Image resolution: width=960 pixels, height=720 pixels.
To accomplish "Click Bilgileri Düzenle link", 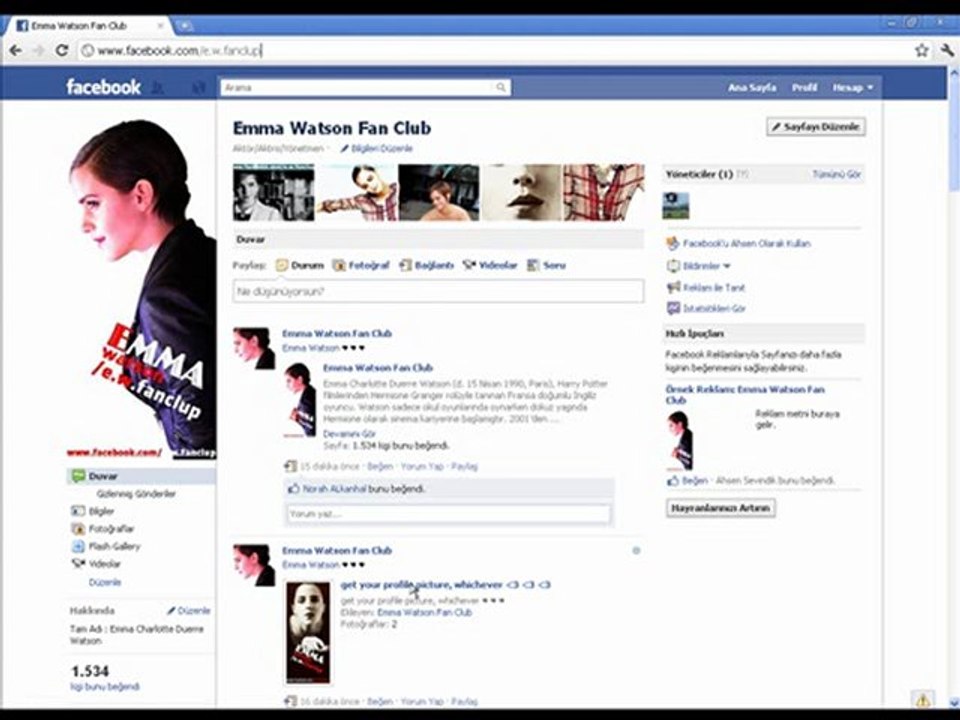I will (x=377, y=148).
